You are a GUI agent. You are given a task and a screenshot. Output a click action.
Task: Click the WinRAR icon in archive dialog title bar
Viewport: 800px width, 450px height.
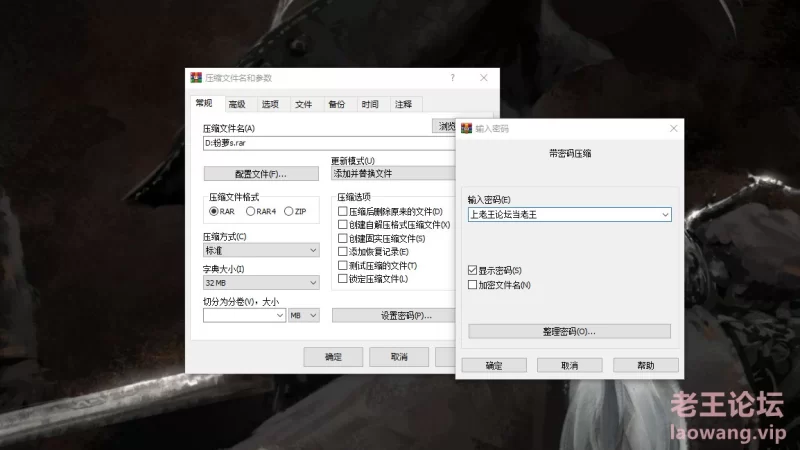point(196,78)
